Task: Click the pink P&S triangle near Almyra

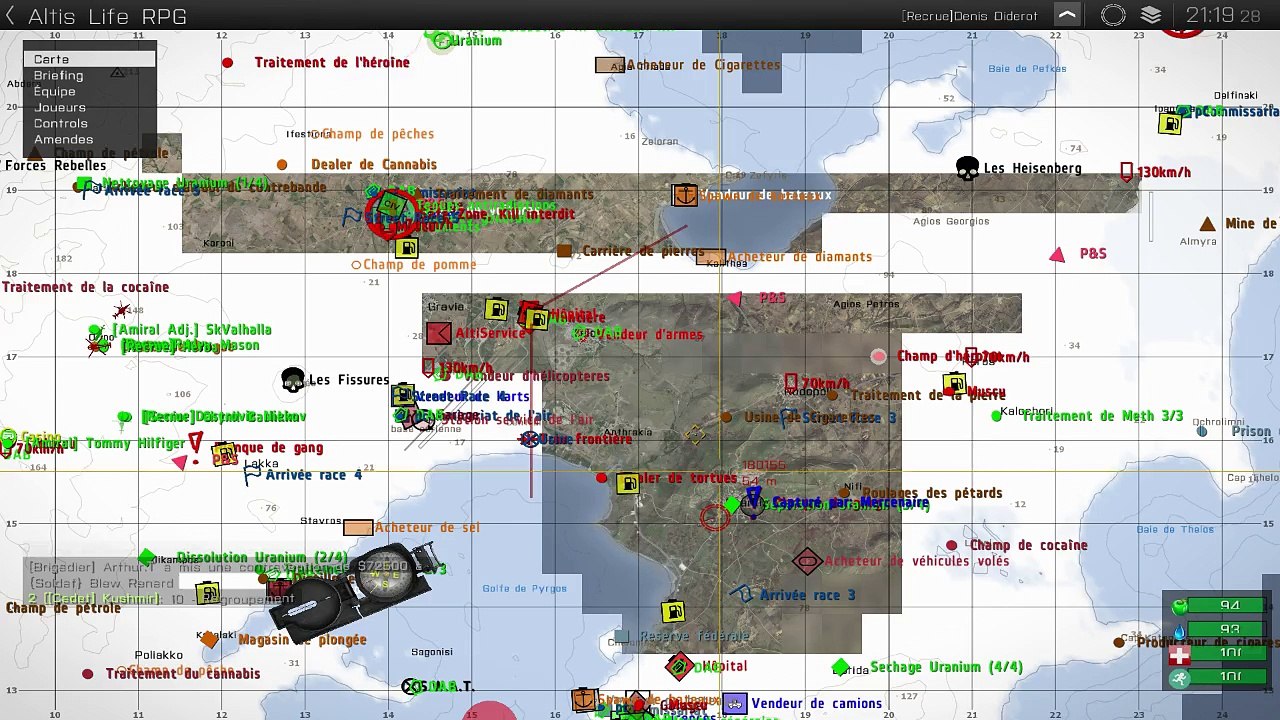Action: pos(1057,255)
